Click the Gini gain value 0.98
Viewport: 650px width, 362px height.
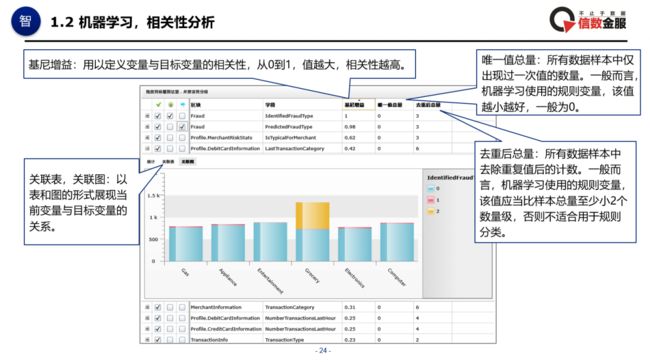[349, 127]
